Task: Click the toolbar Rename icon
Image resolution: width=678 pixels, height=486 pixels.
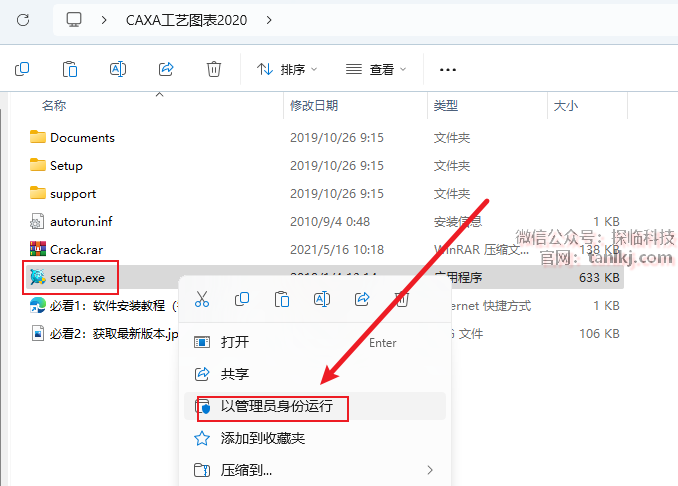Action: (118, 69)
